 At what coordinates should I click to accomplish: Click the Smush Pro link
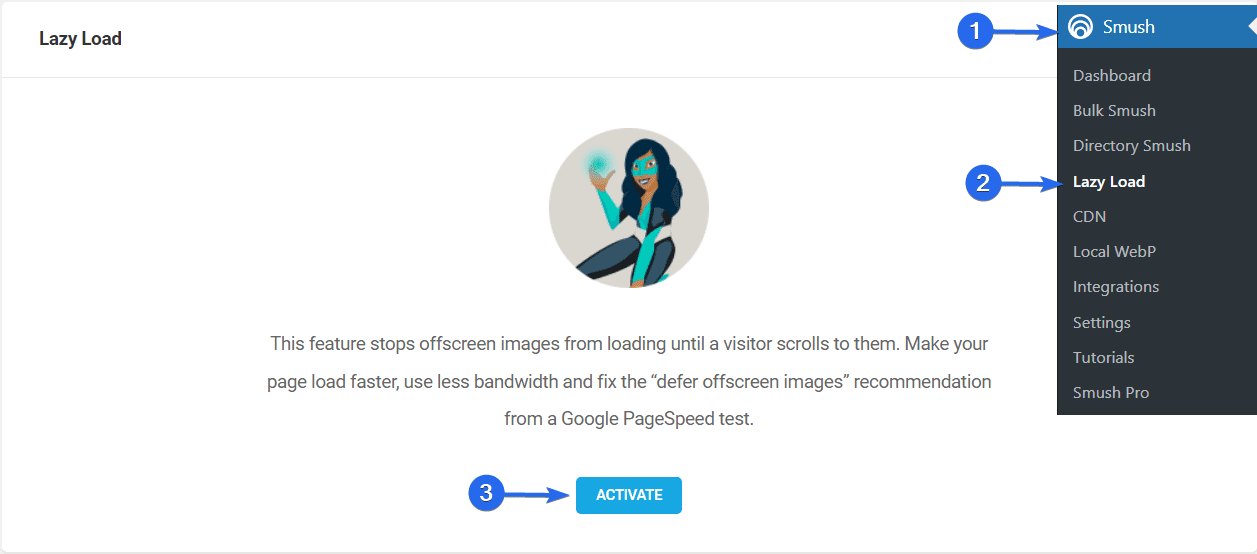[1111, 392]
